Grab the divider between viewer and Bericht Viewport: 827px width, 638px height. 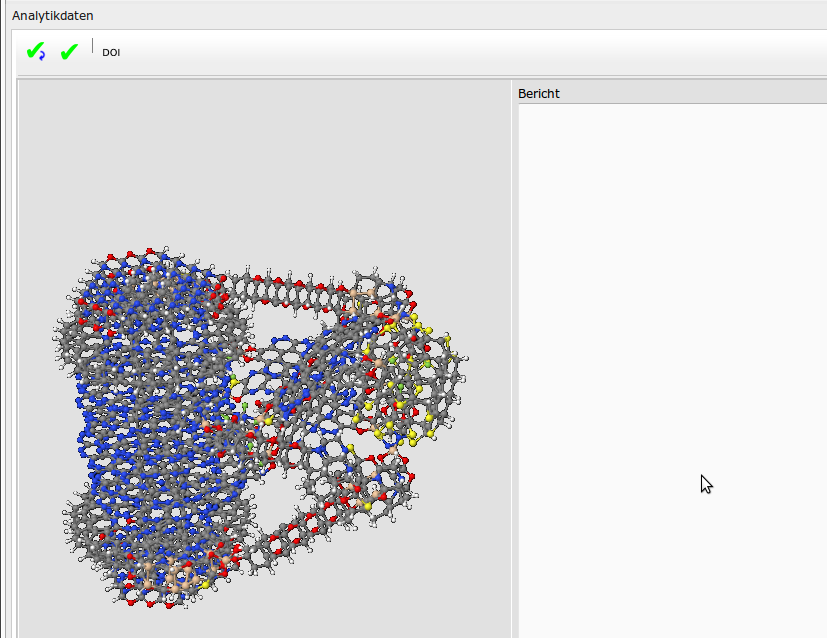pos(514,360)
